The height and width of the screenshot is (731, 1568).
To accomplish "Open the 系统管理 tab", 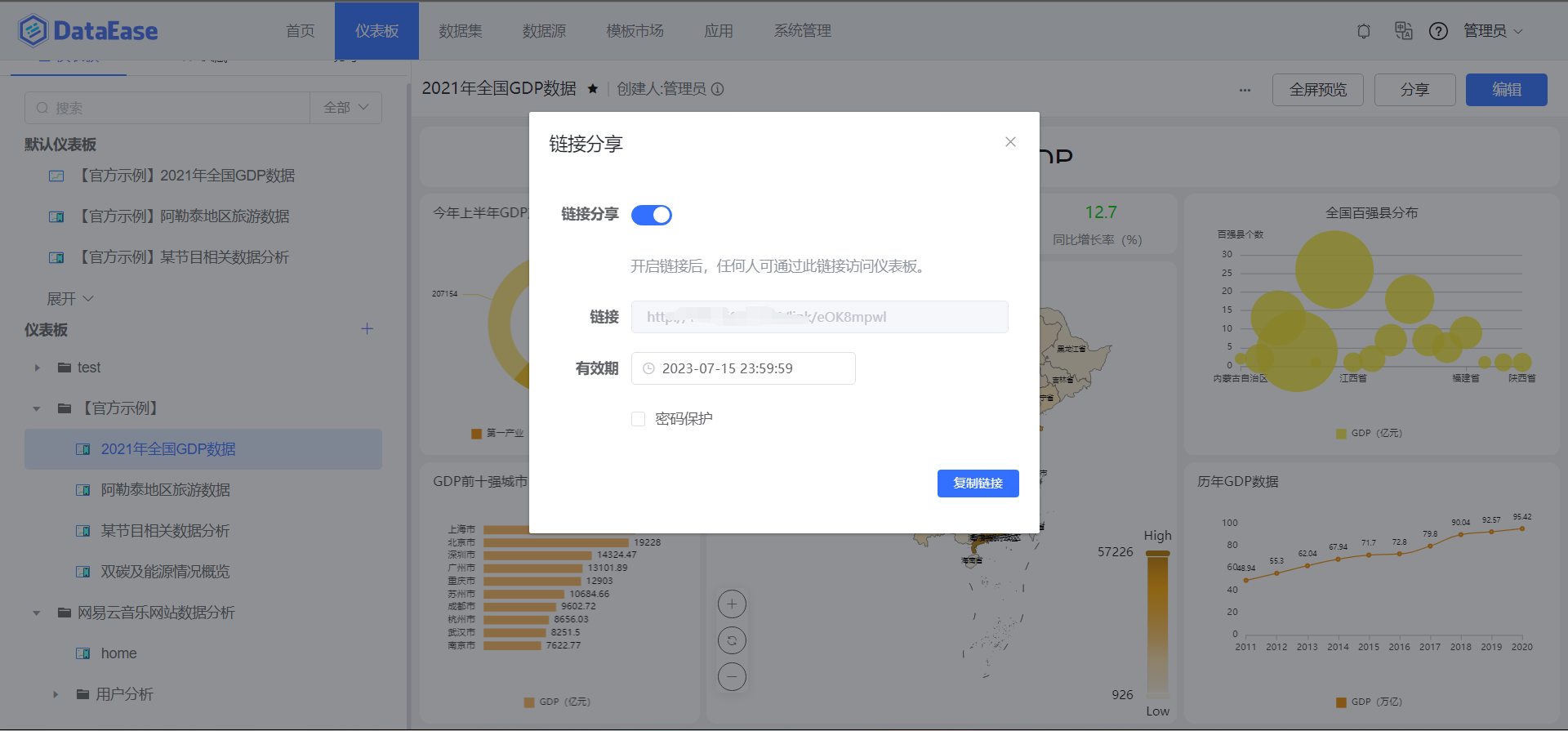I will (803, 31).
